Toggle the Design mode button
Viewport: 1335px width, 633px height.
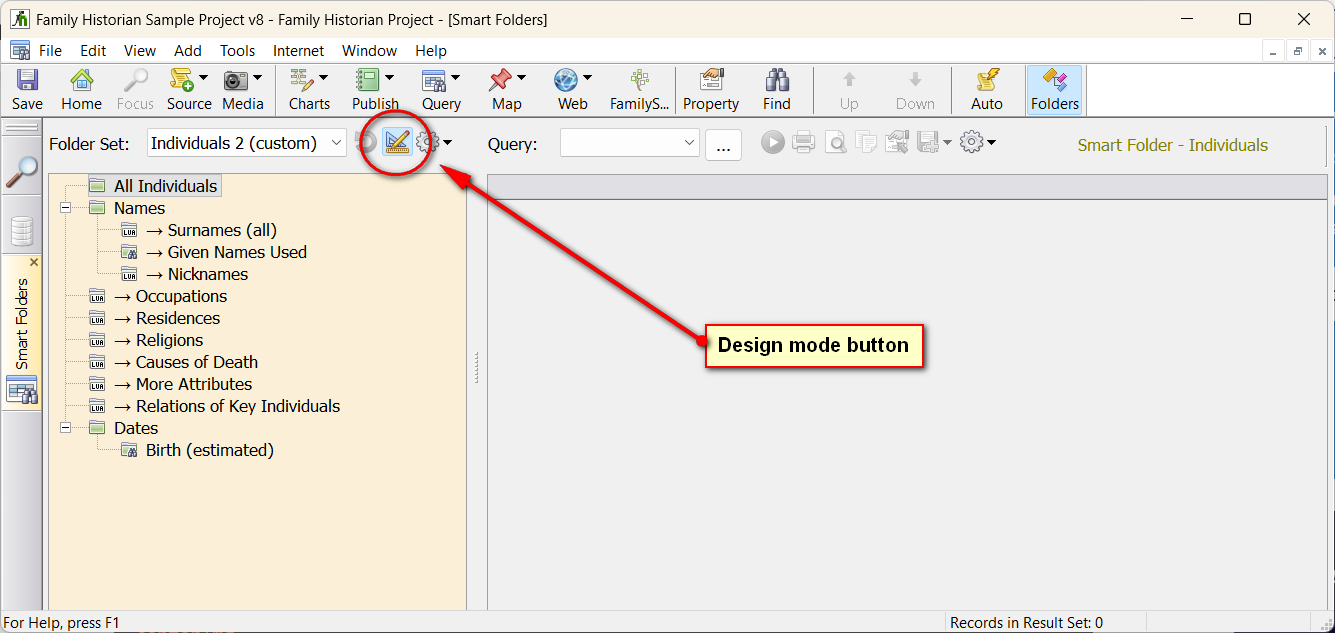[397, 143]
